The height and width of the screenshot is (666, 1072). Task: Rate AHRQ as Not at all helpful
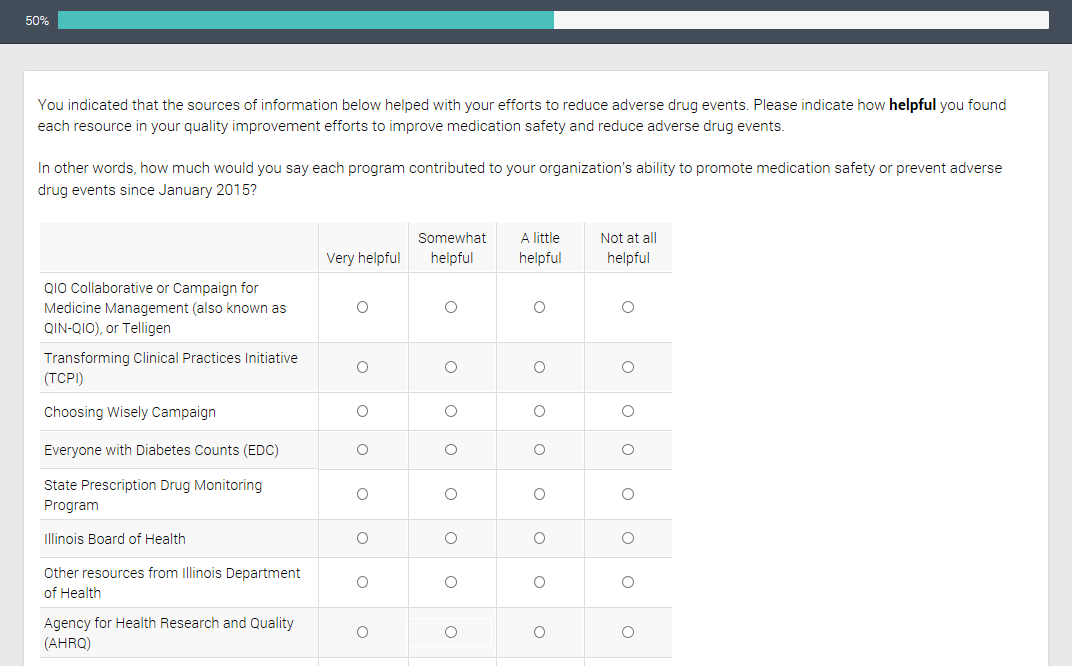[628, 632]
